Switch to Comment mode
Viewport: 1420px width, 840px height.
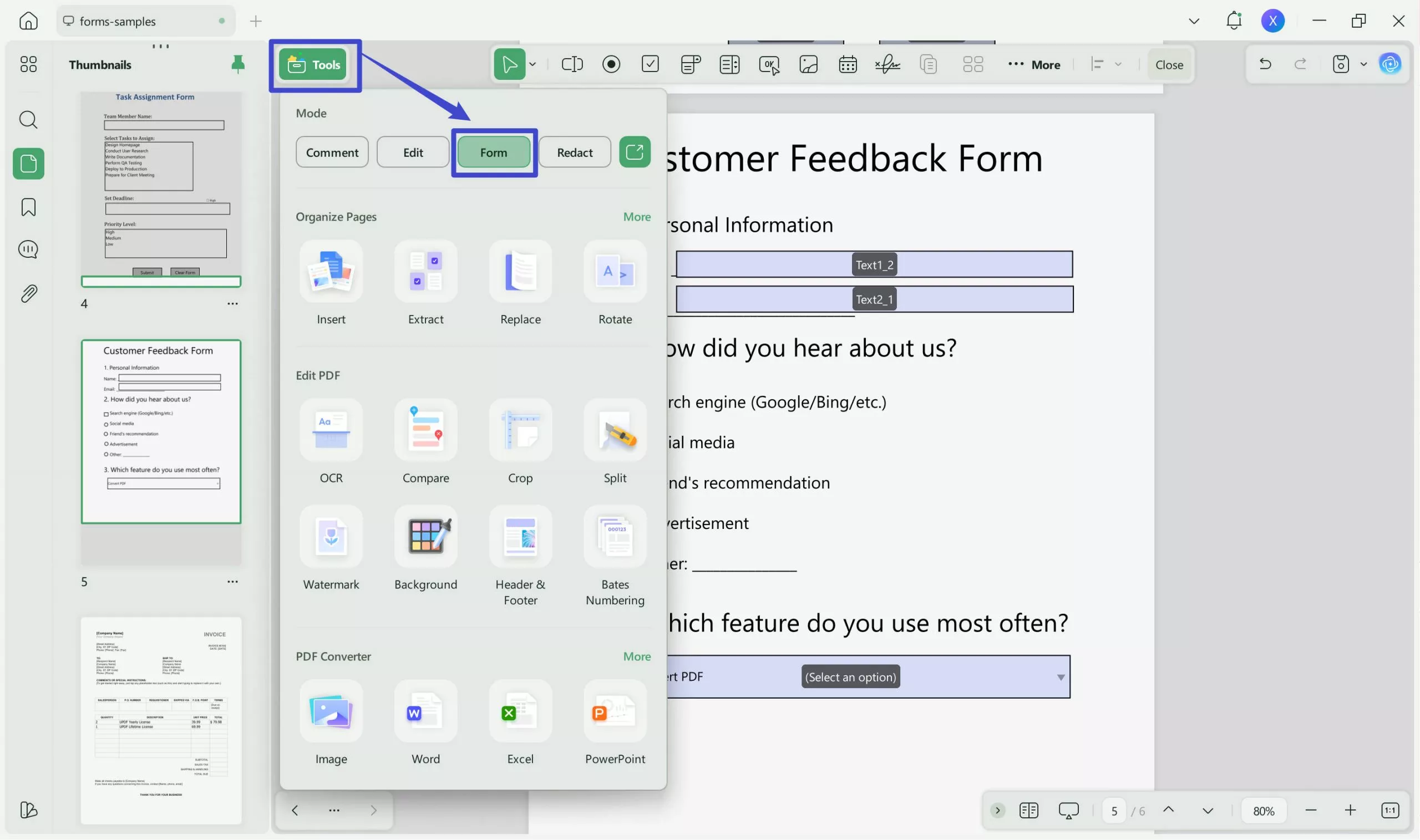pos(332,152)
